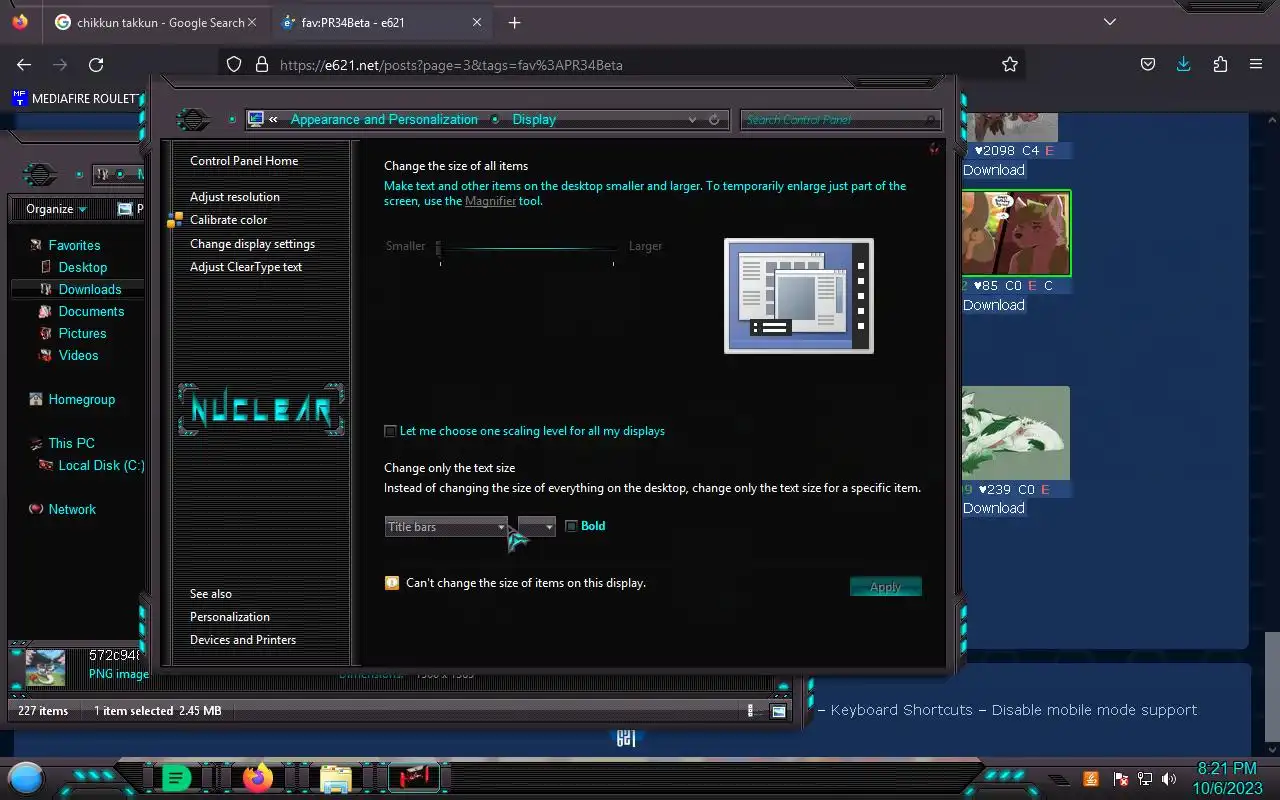Open the Firefox extensions puzzle icon
This screenshot has width=1280, height=800.
pos(1220,64)
